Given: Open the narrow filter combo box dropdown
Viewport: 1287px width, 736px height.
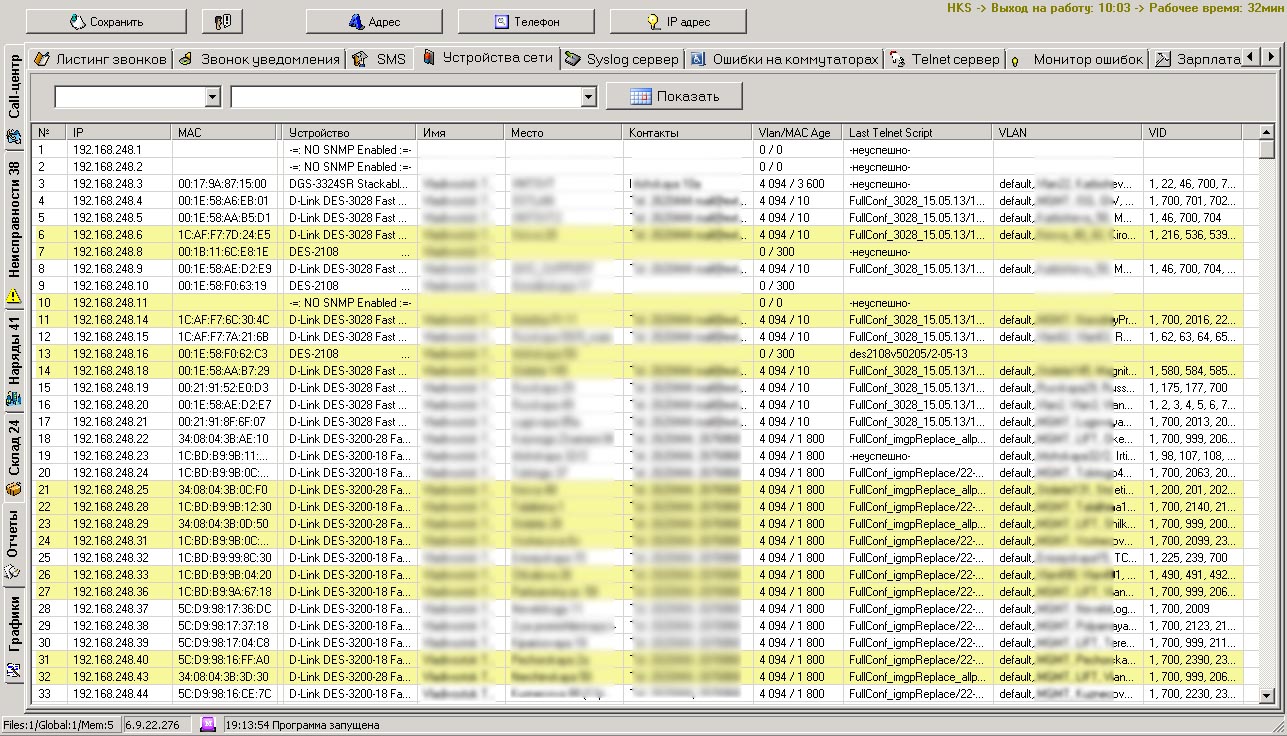Looking at the screenshot, I should [x=212, y=97].
